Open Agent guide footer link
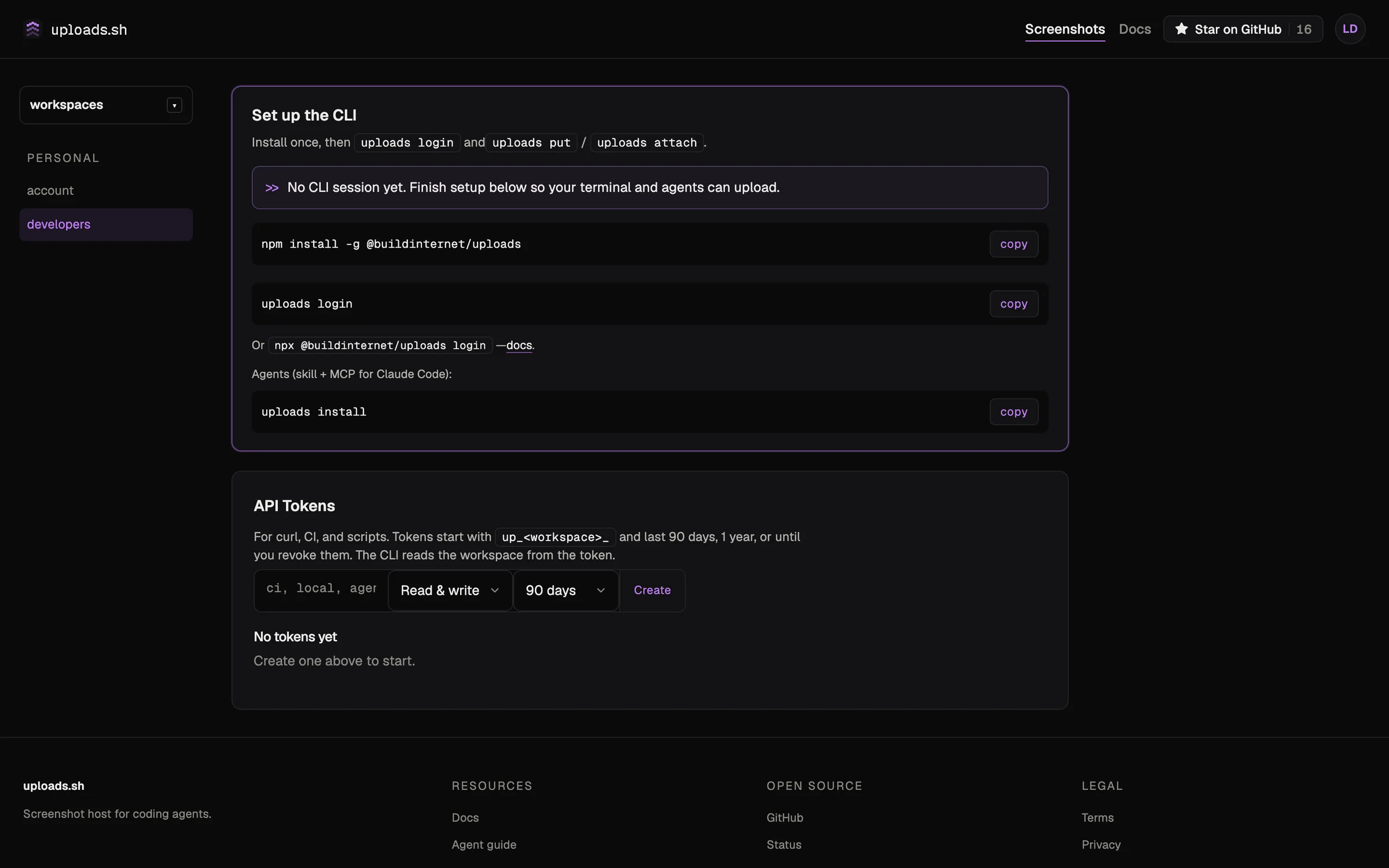Image resolution: width=1389 pixels, height=868 pixels. (484, 845)
